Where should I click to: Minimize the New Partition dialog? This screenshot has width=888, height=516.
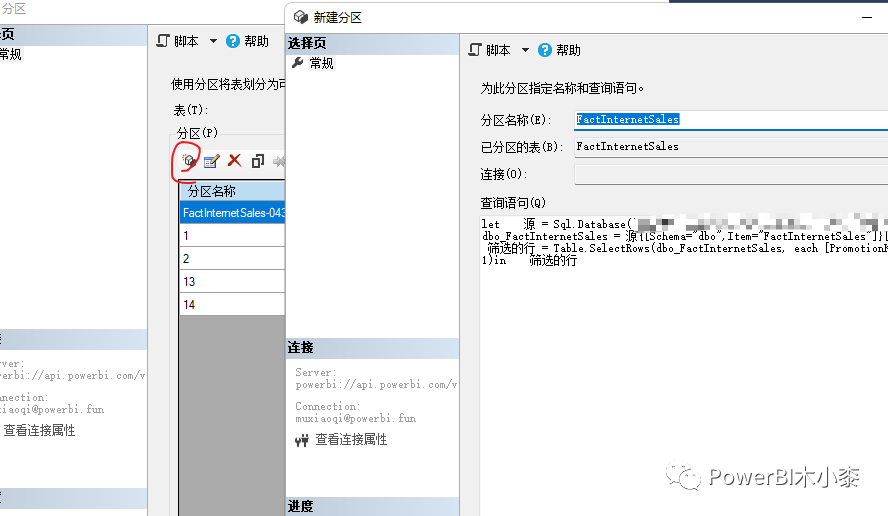pos(867,18)
